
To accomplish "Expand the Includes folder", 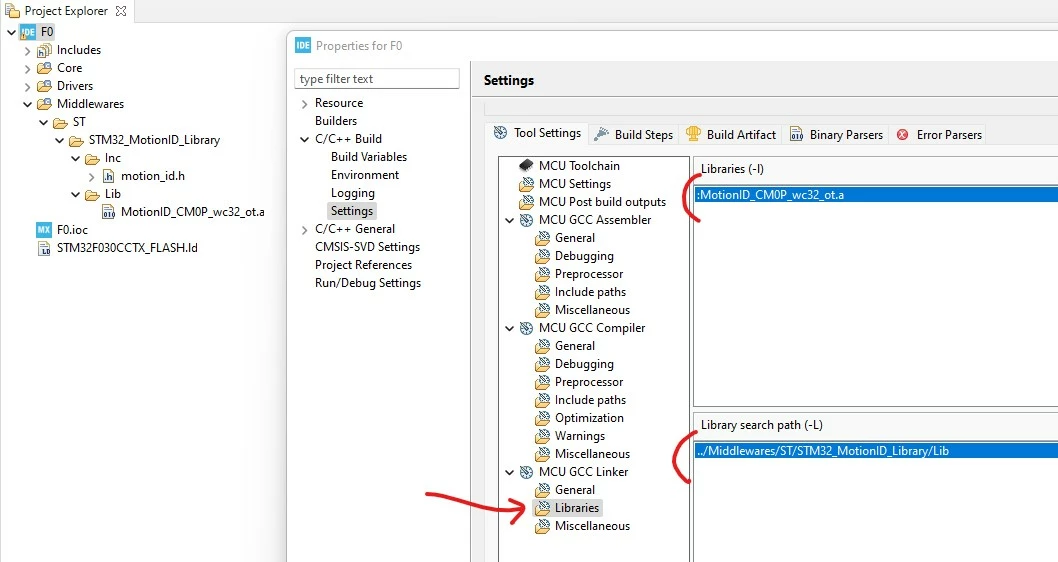I will pyautogui.click(x=28, y=51).
